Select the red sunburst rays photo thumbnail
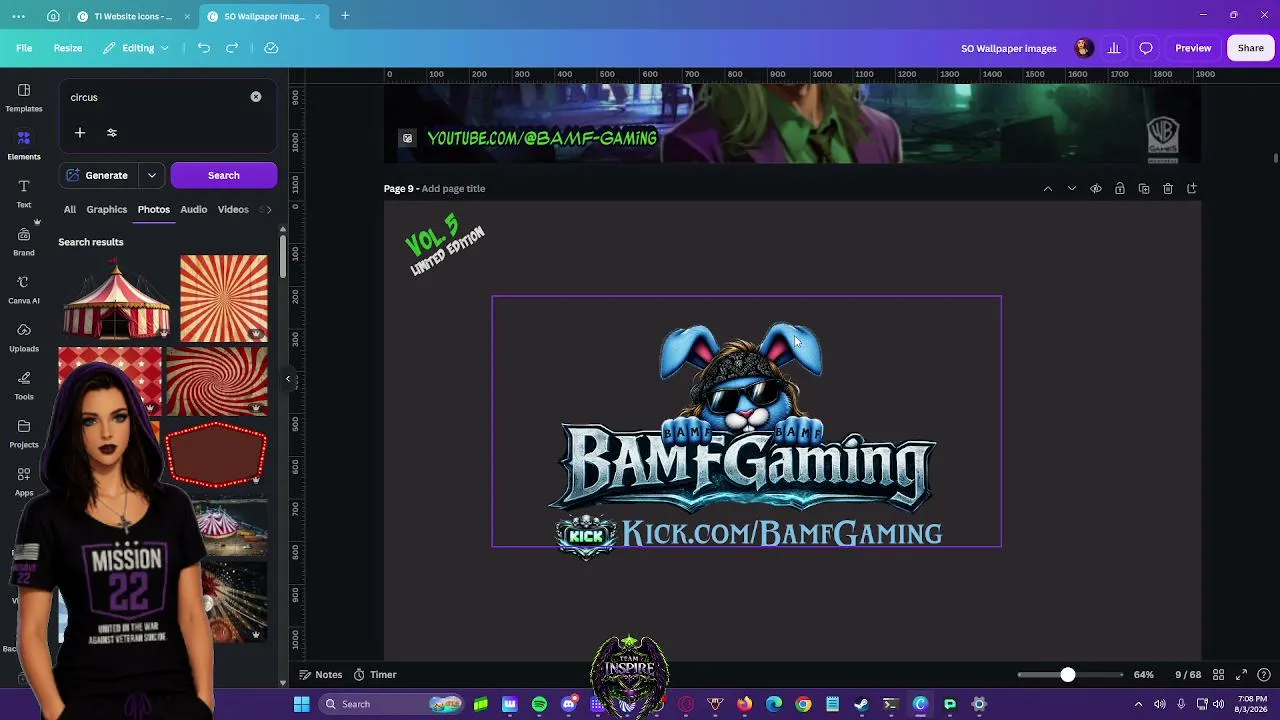Viewport: 1280px width, 720px height. [224, 298]
